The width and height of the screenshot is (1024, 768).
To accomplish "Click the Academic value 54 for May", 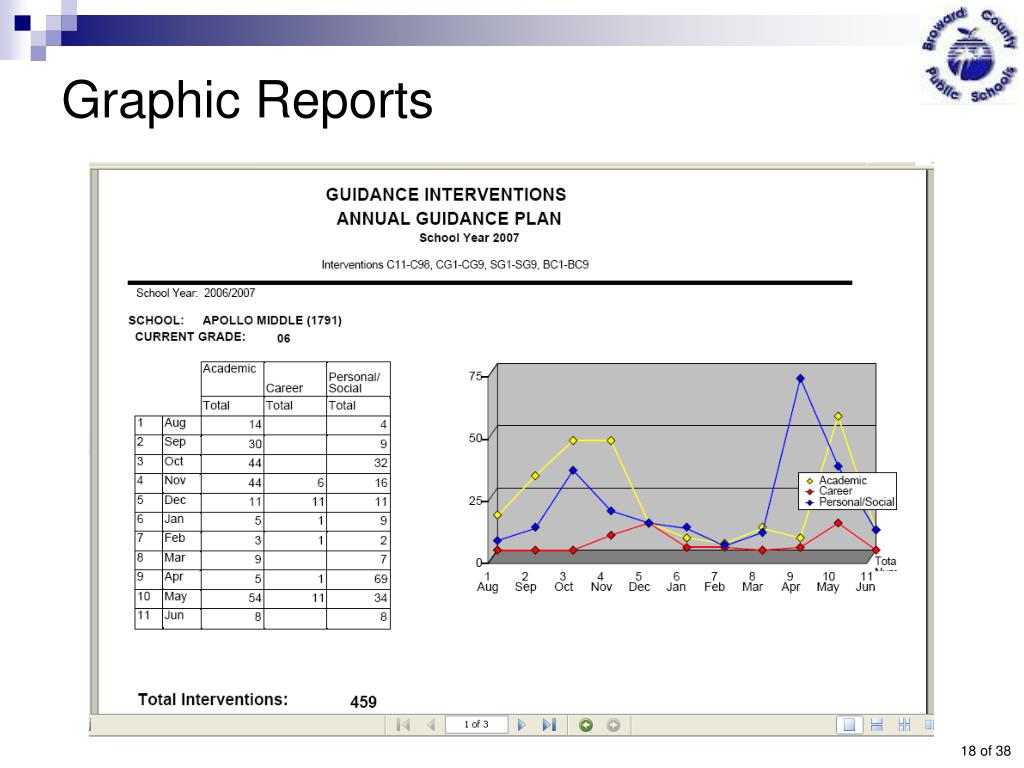I will pyautogui.click(x=255, y=598).
